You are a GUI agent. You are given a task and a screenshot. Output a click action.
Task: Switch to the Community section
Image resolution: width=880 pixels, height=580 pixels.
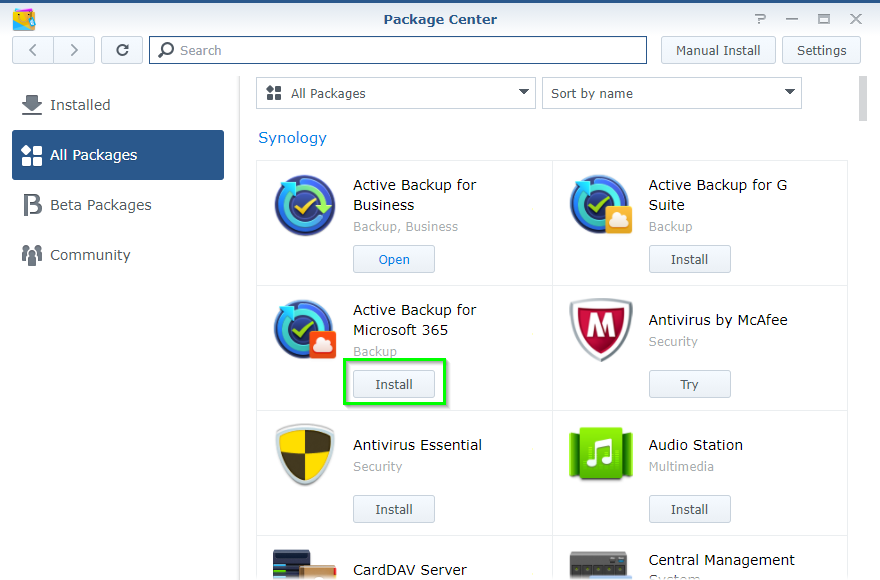coord(118,255)
